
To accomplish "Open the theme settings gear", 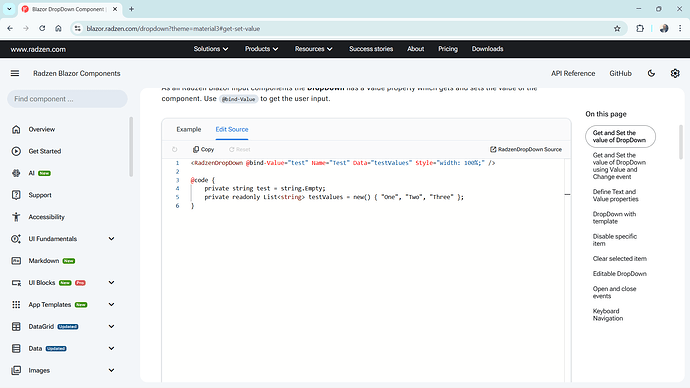I will pyautogui.click(x=675, y=73).
